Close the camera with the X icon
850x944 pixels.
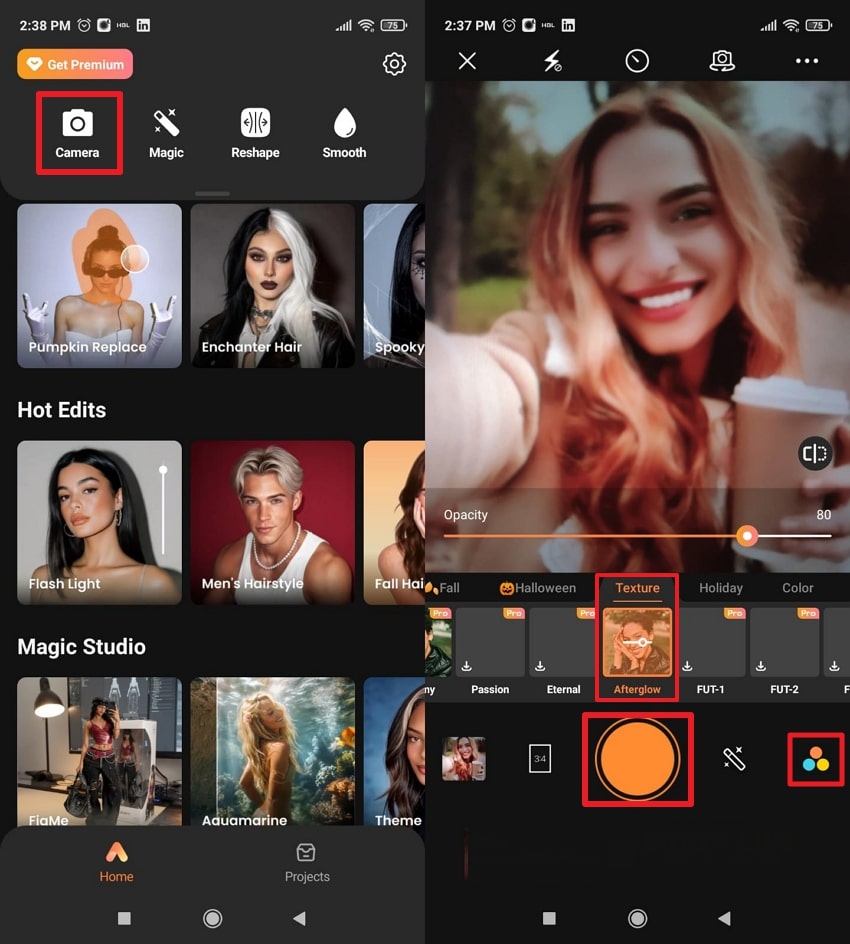[x=467, y=61]
